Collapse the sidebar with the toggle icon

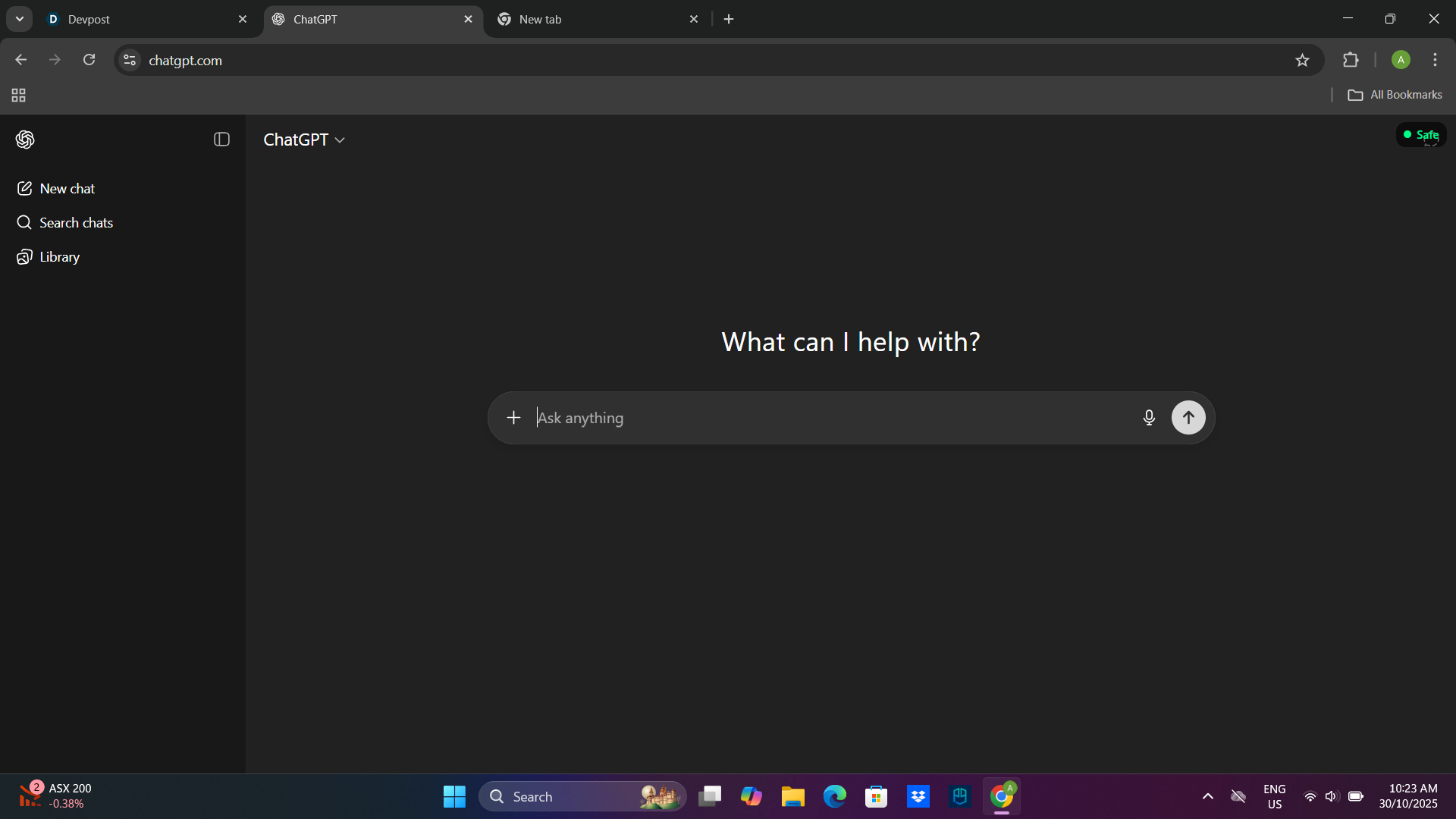click(221, 140)
